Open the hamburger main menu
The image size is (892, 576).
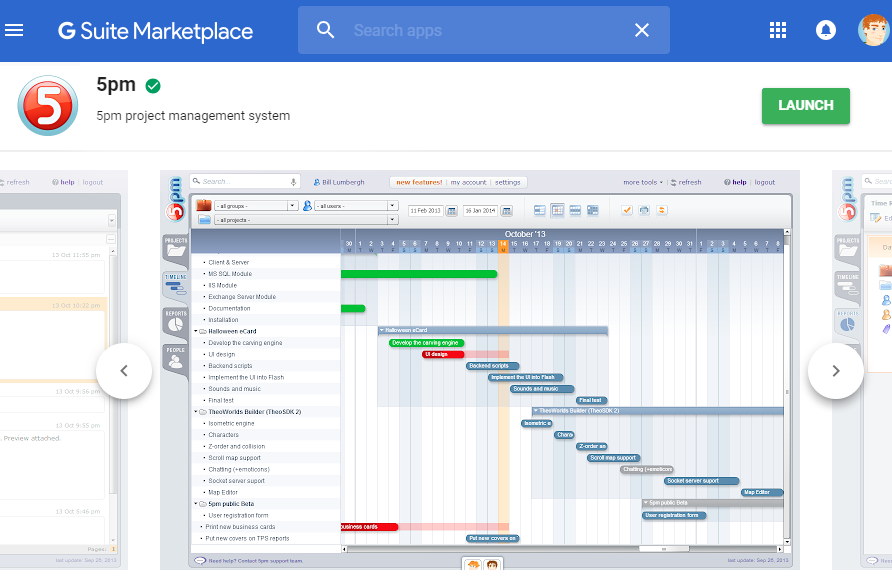click(x=14, y=30)
